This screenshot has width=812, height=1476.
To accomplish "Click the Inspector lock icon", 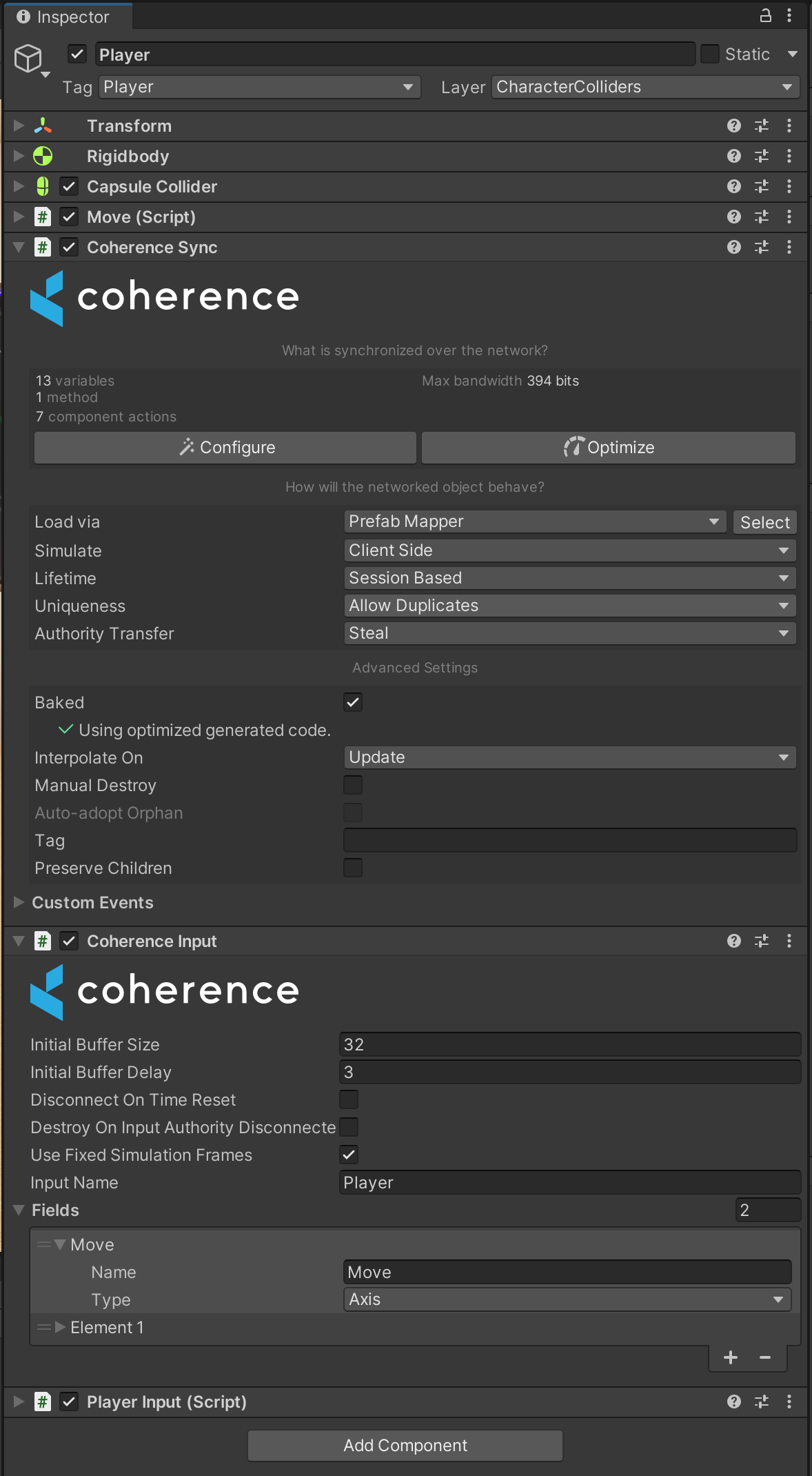I will coord(765,16).
